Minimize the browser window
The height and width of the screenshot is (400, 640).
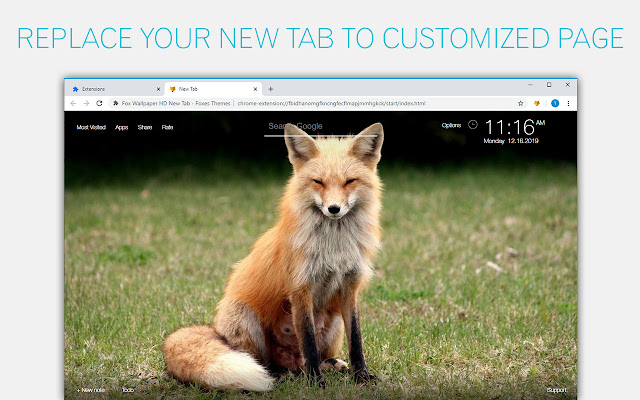(530, 84)
